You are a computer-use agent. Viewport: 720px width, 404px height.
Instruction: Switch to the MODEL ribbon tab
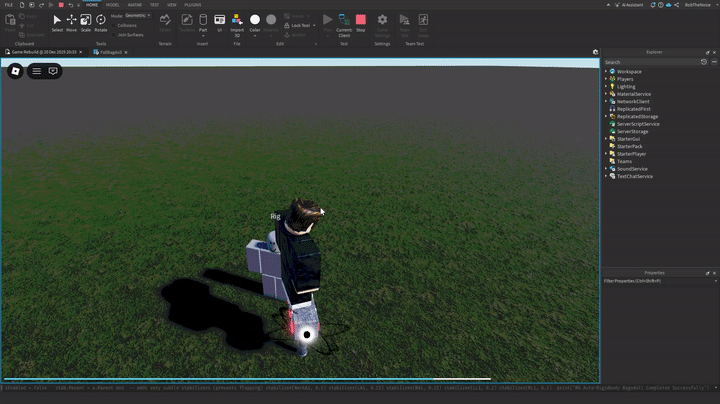[113, 4]
